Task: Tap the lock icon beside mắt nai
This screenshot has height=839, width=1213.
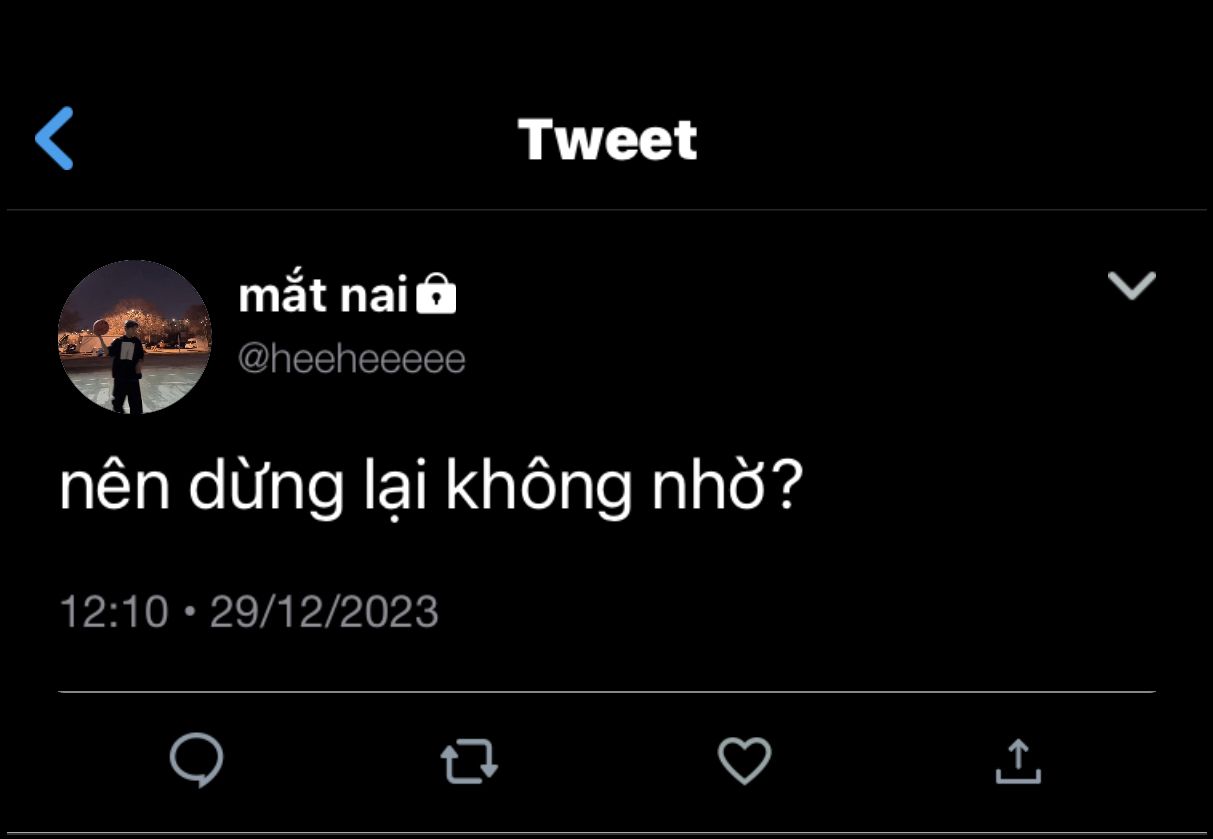Action: click(436, 296)
